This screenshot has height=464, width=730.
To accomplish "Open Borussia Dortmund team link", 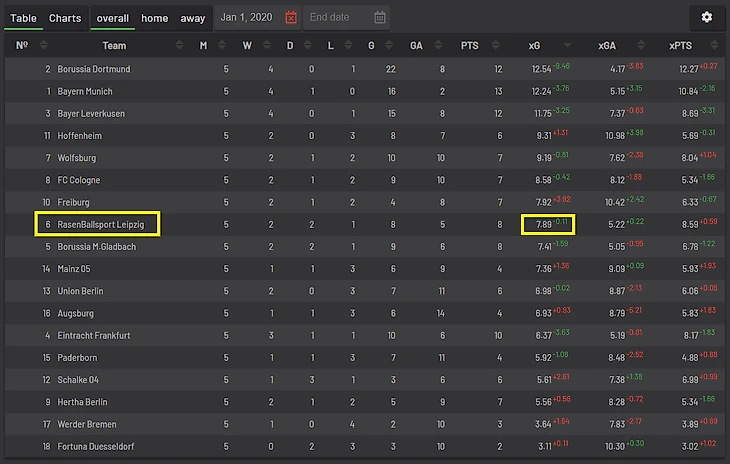I will click(94, 69).
